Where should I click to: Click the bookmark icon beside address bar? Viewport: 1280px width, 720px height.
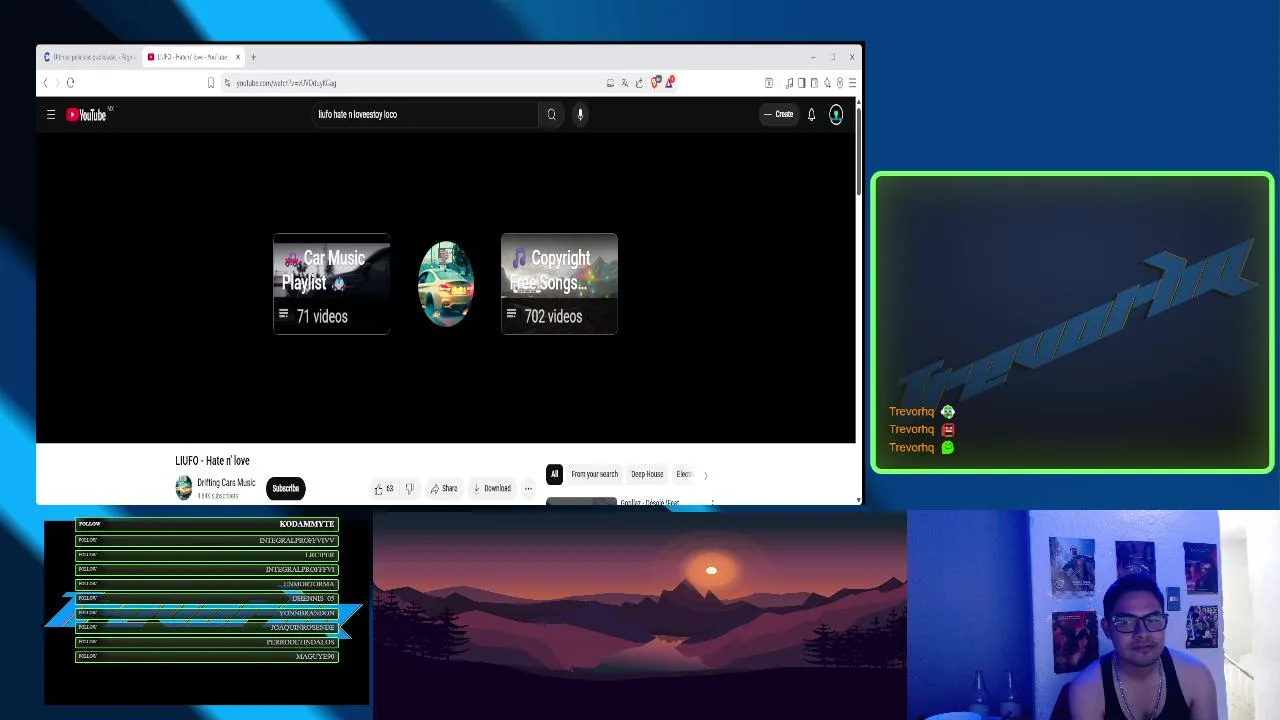tap(211, 83)
